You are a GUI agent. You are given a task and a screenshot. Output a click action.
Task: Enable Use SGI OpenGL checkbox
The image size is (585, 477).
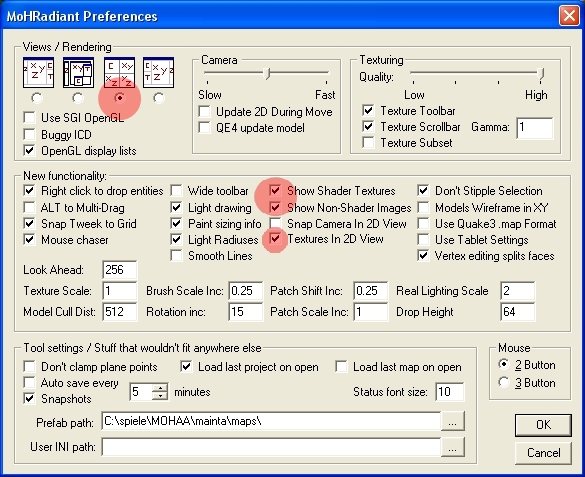click(x=29, y=117)
